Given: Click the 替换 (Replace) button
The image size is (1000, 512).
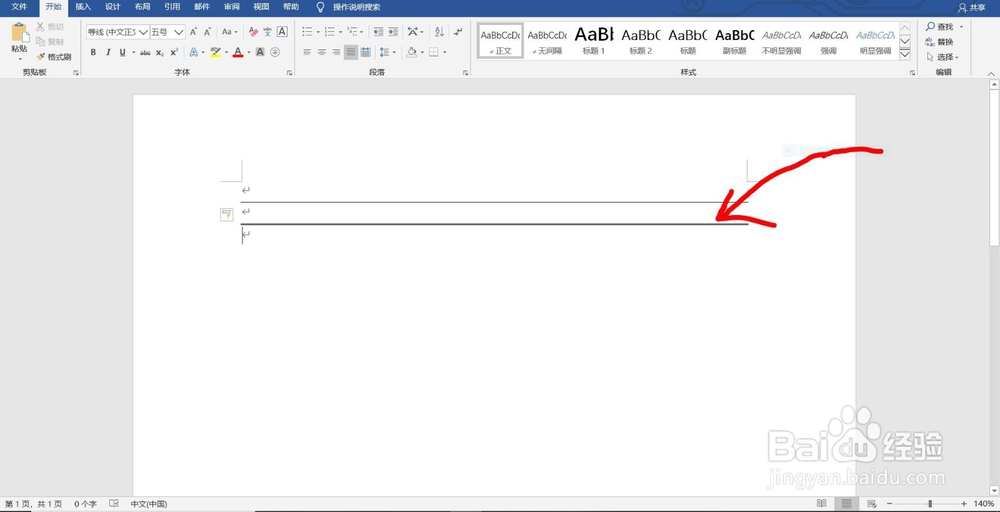Looking at the screenshot, I should [939, 42].
